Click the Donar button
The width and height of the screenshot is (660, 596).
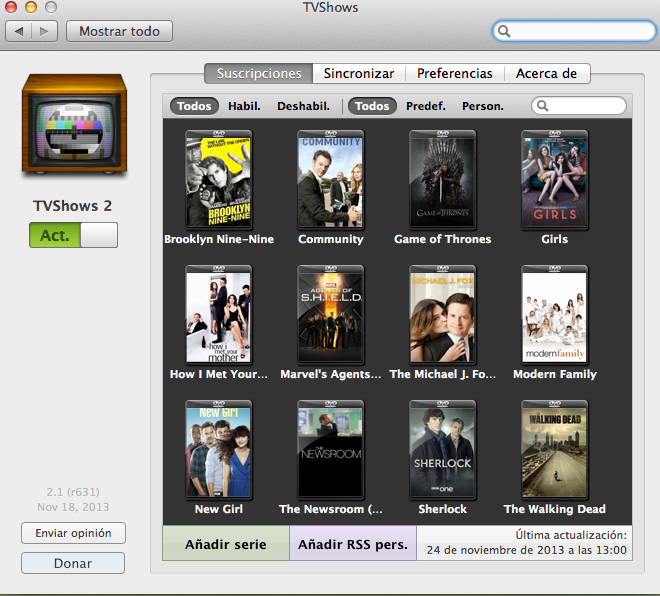tap(73, 563)
